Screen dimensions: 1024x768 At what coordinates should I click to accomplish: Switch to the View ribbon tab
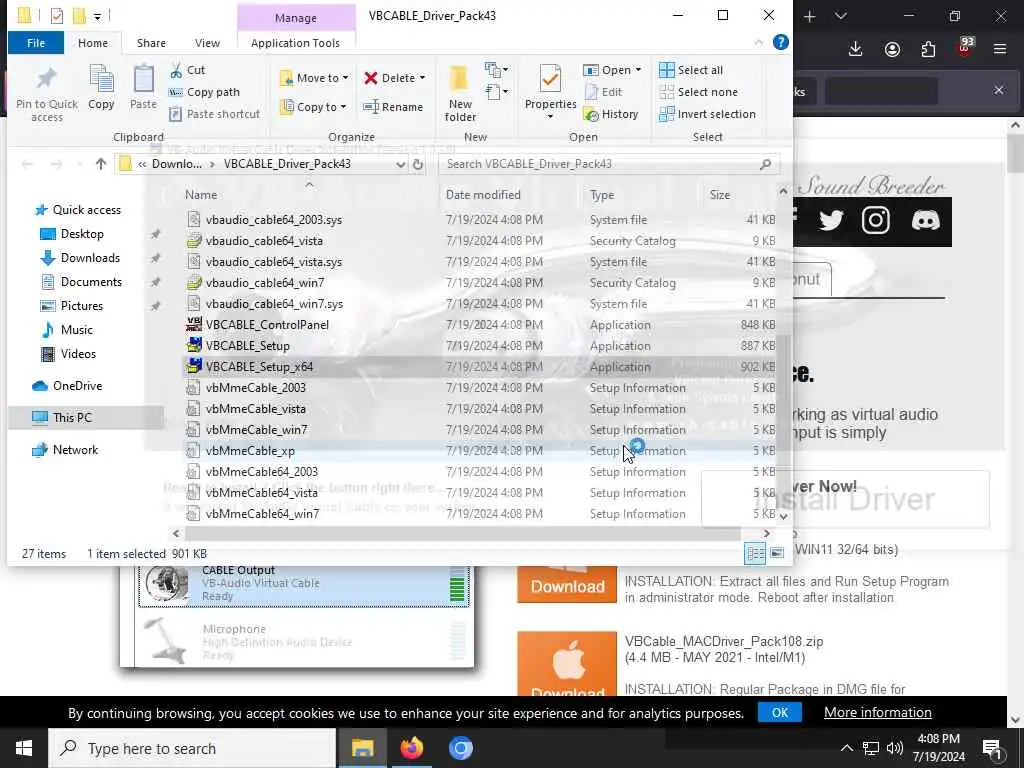coord(207,43)
